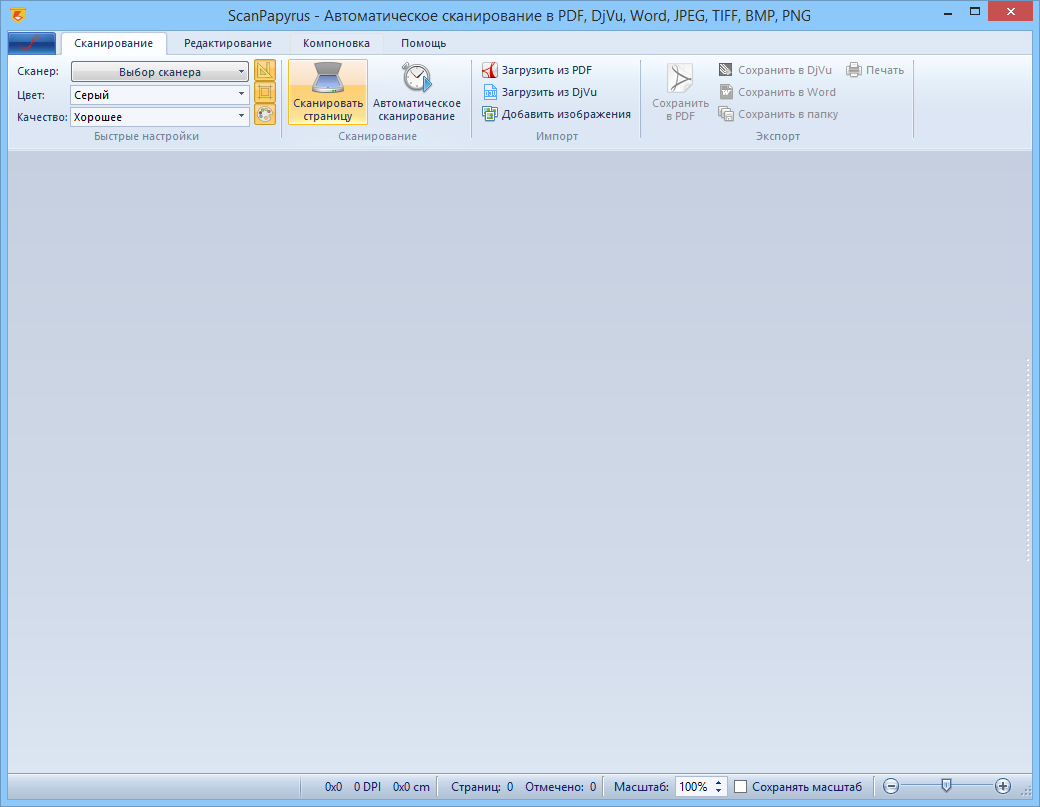Click the Масштаб 100% input field
Viewport: 1040px width, 807px height.
click(x=694, y=786)
